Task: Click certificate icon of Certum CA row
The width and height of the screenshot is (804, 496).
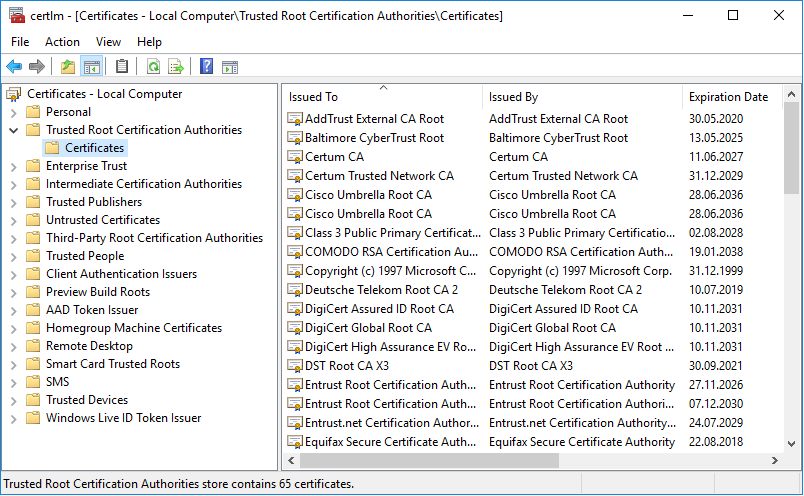Action: tap(294, 157)
